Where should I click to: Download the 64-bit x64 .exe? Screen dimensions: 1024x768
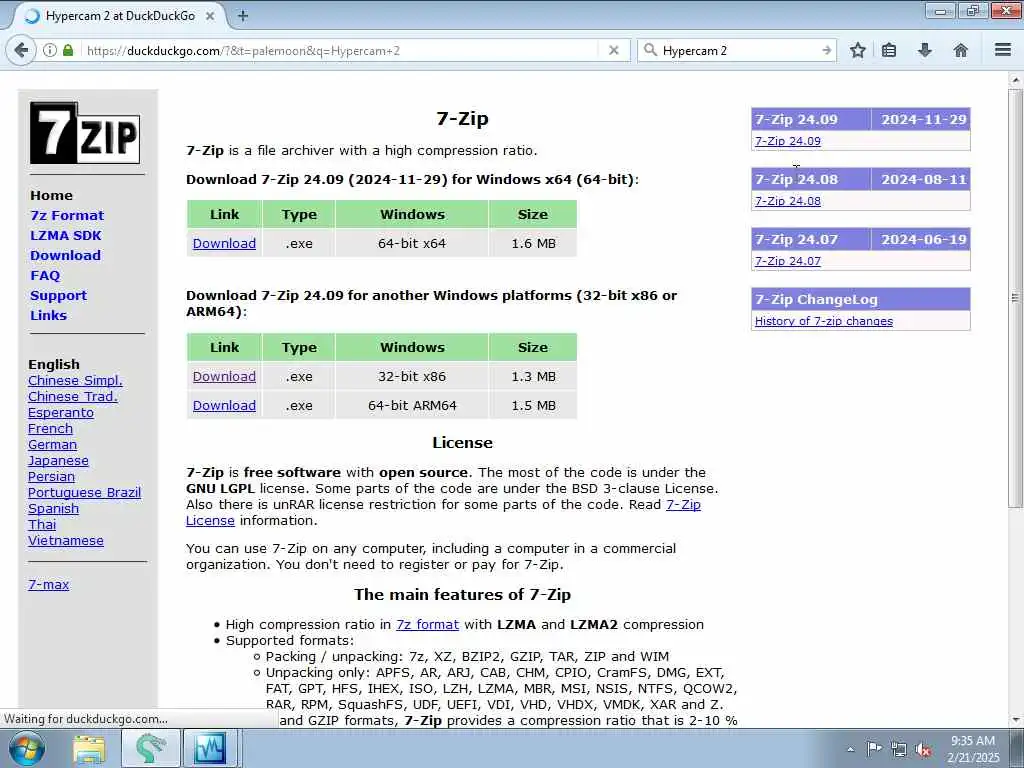(x=224, y=244)
